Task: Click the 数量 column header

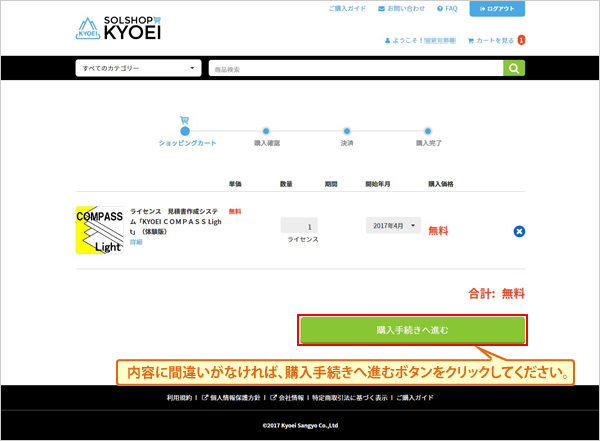Action: pyautogui.click(x=286, y=184)
